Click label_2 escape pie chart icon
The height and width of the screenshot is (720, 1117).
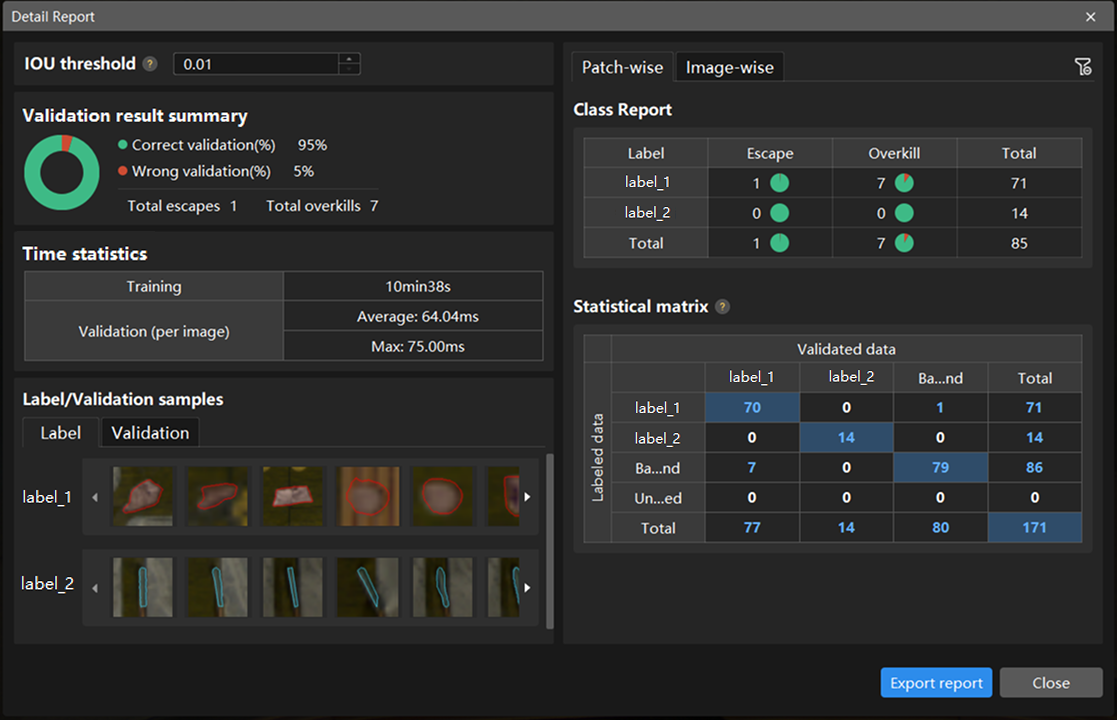point(779,213)
